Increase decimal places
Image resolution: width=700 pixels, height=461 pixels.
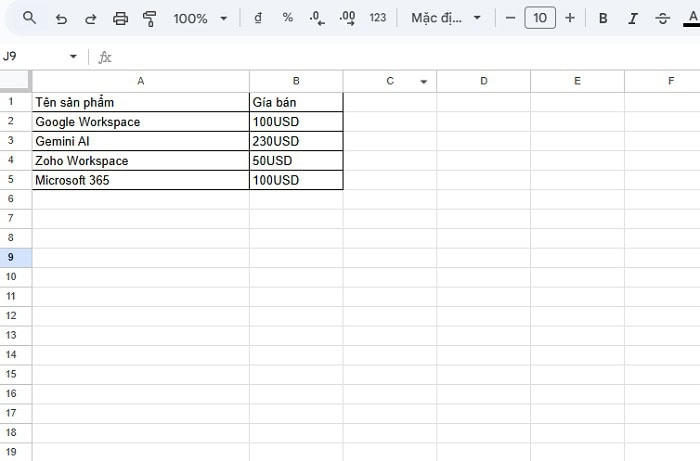(x=347, y=18)
